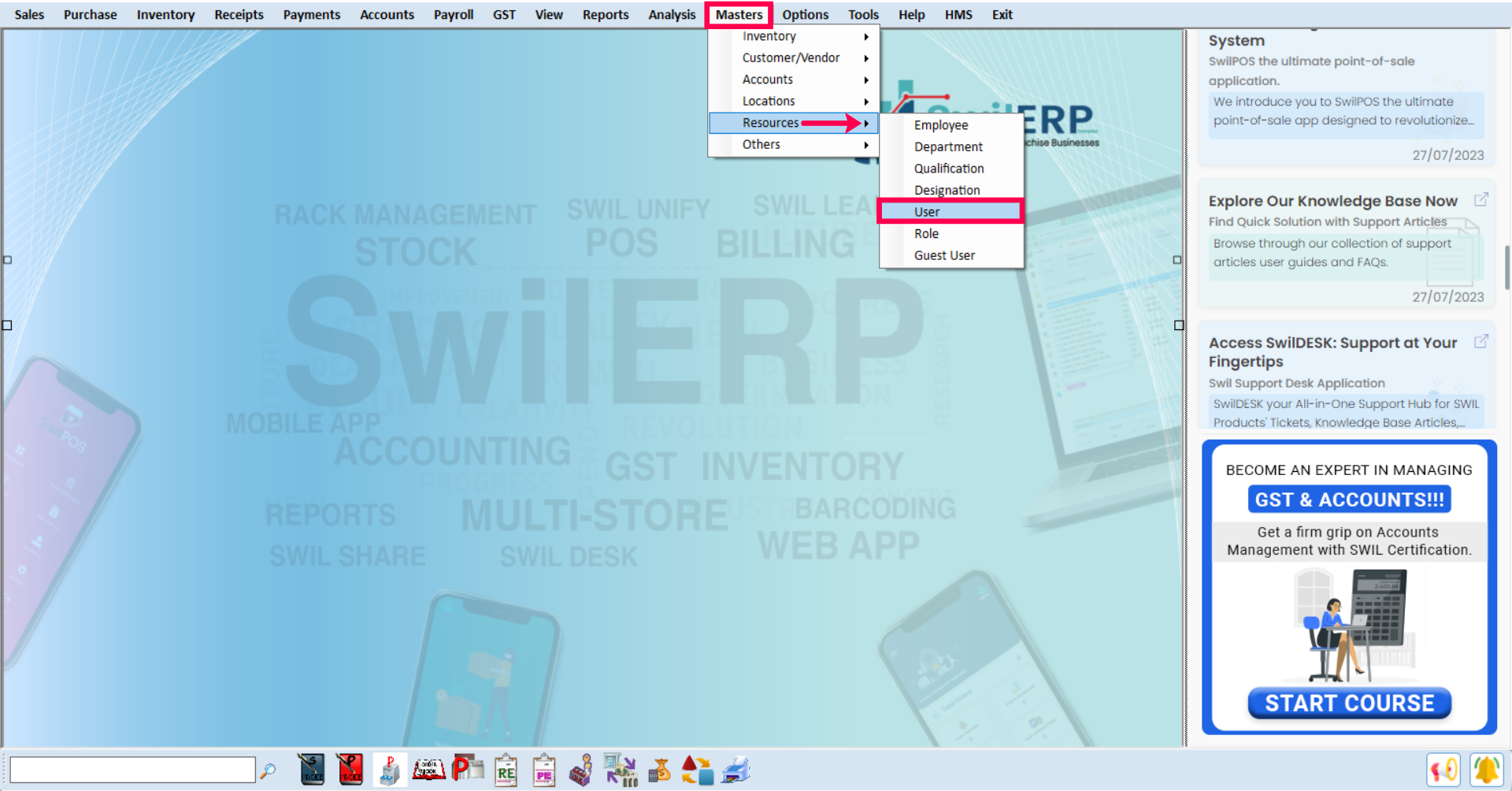Open the Help menu

(x=911, y=14)
